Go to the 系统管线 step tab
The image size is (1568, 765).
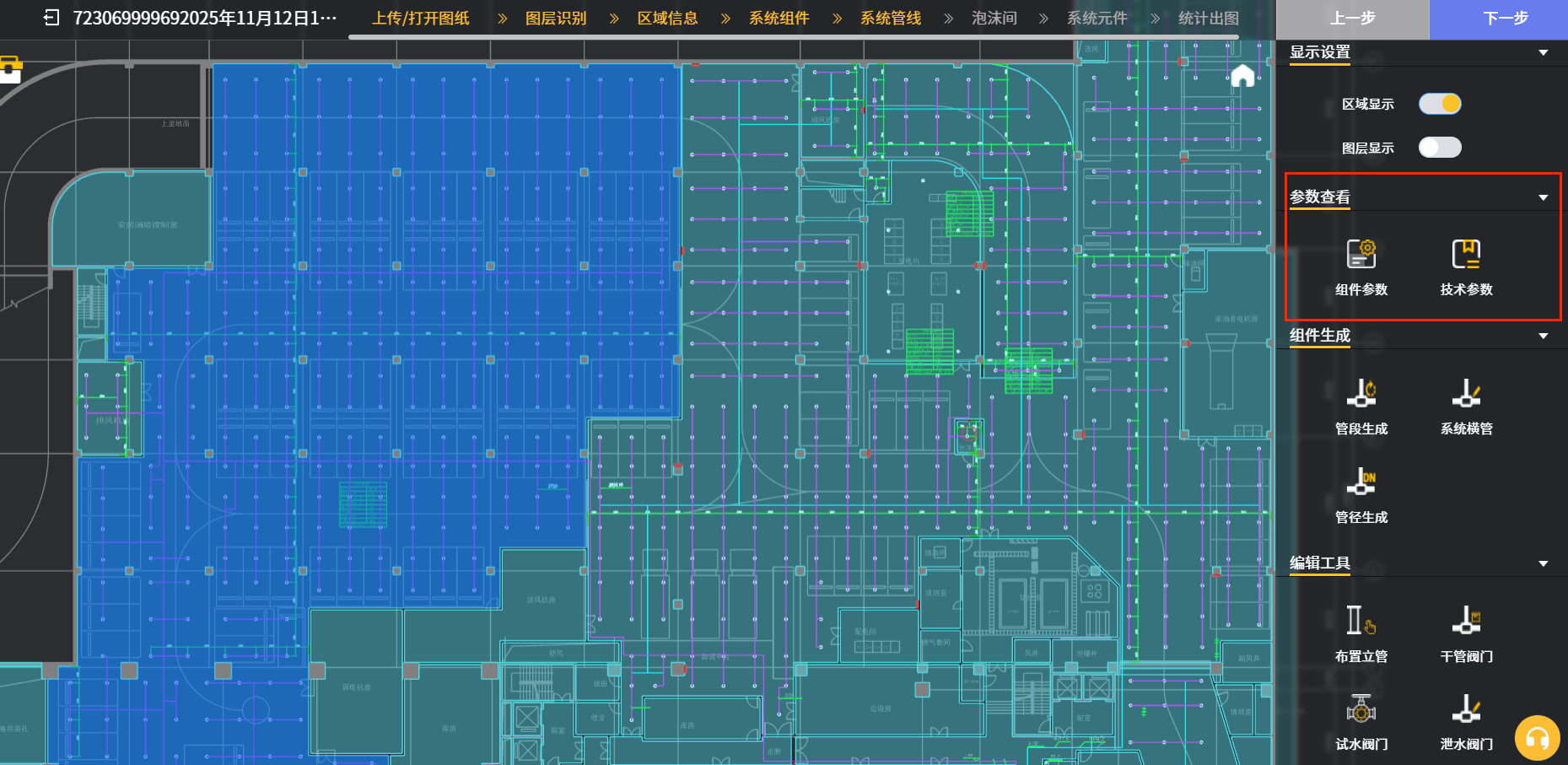[890, 19]
